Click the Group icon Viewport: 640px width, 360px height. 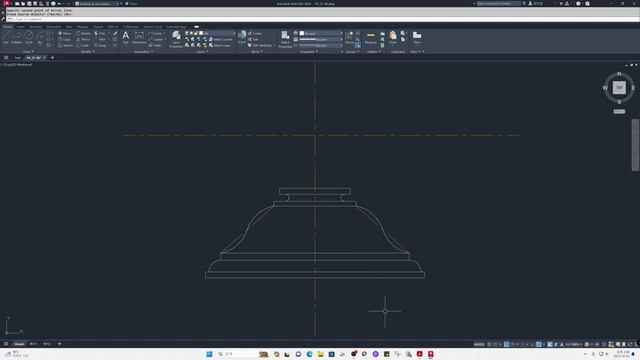click(349, 37)
